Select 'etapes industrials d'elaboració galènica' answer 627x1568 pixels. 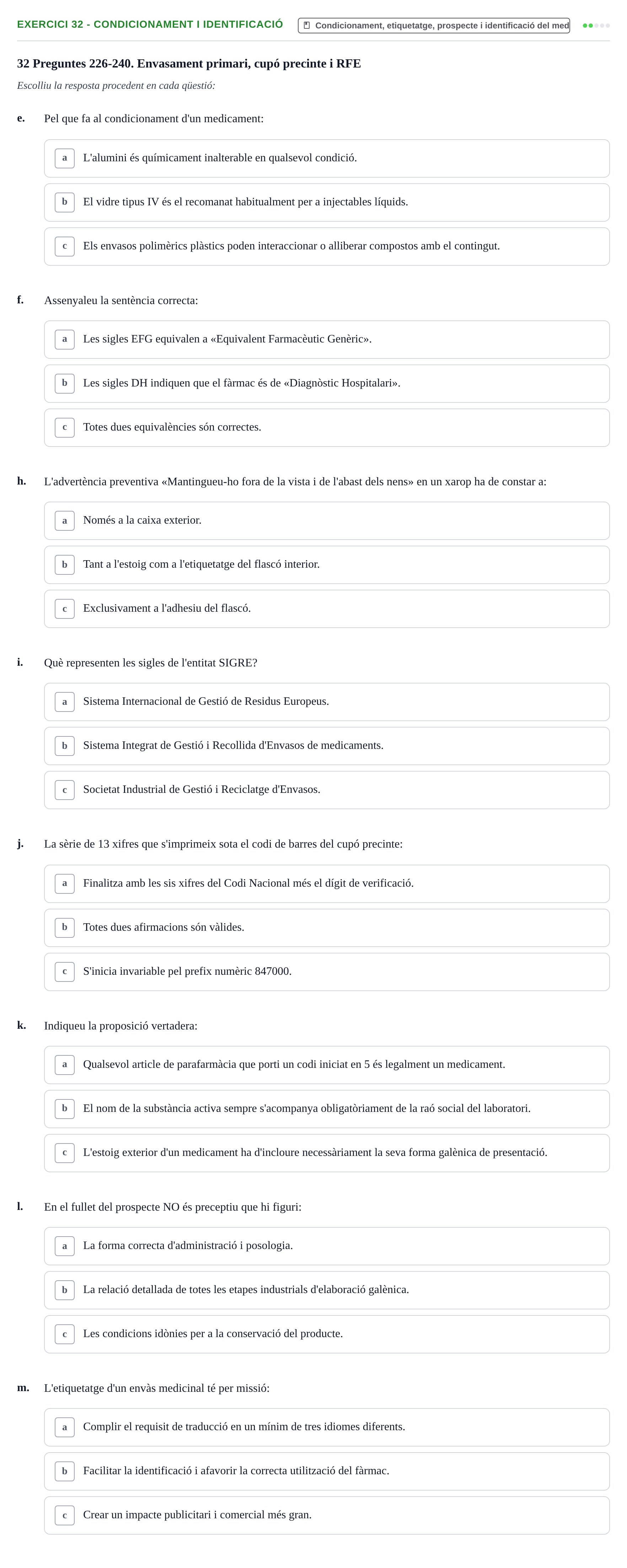click(x=327, y=1290)
